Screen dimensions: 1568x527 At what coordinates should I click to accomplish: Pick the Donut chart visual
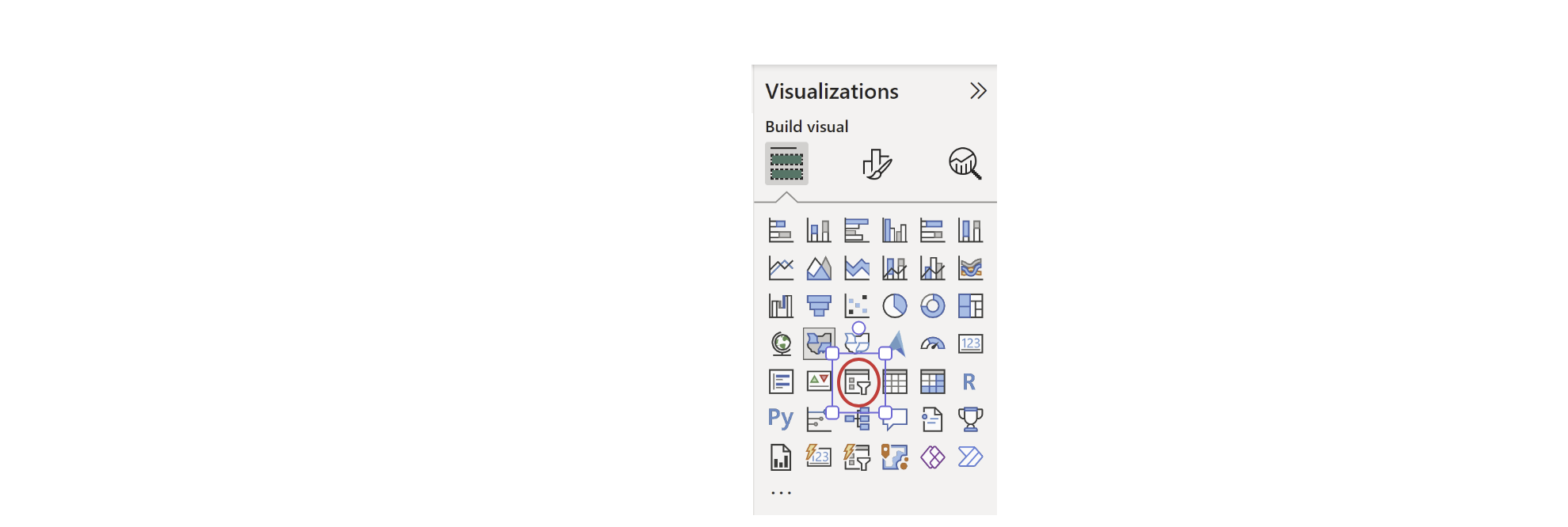coord(933,306)
